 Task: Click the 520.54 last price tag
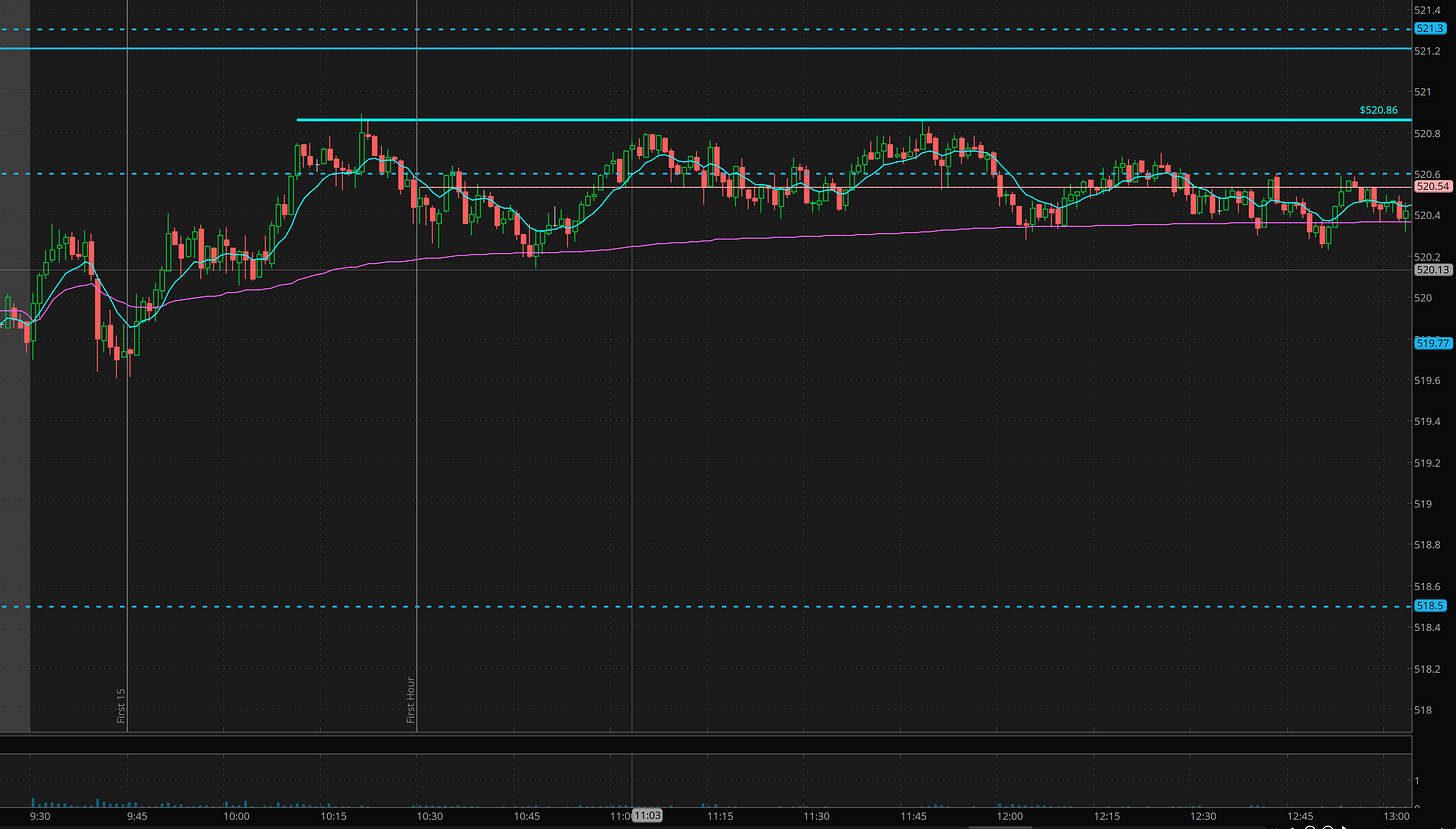tap(1433, 187)
